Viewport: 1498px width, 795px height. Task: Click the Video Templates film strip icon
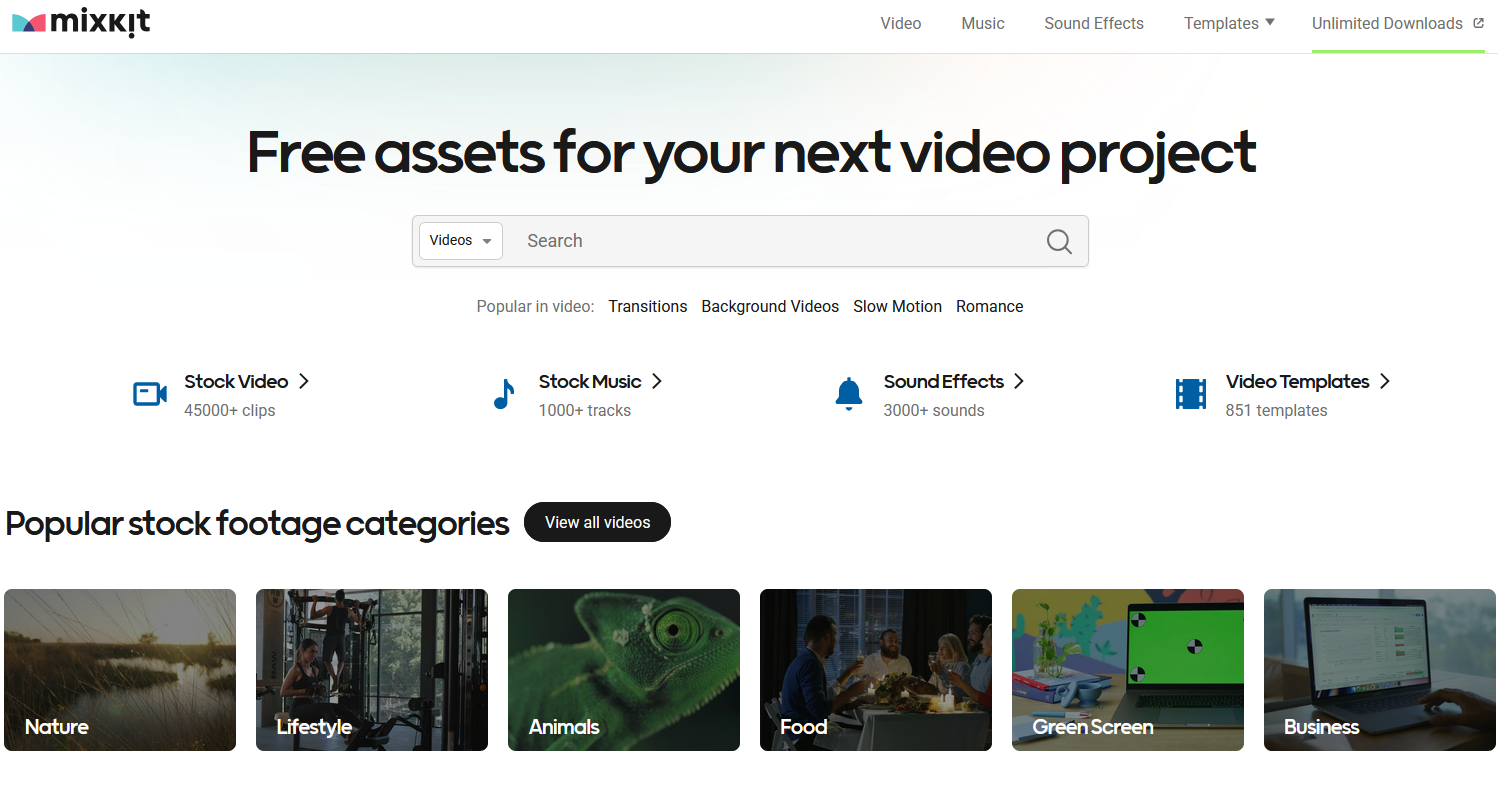(1190, 394)
